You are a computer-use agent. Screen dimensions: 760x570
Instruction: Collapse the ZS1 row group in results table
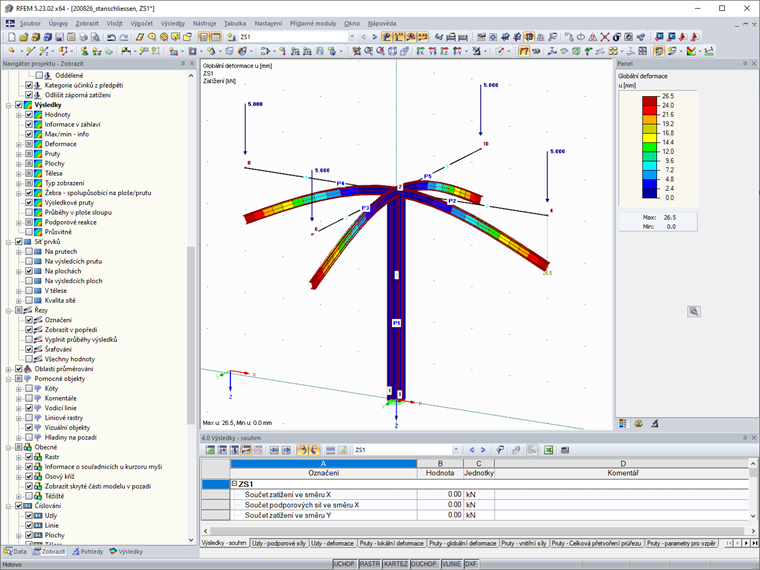(234, 483)
